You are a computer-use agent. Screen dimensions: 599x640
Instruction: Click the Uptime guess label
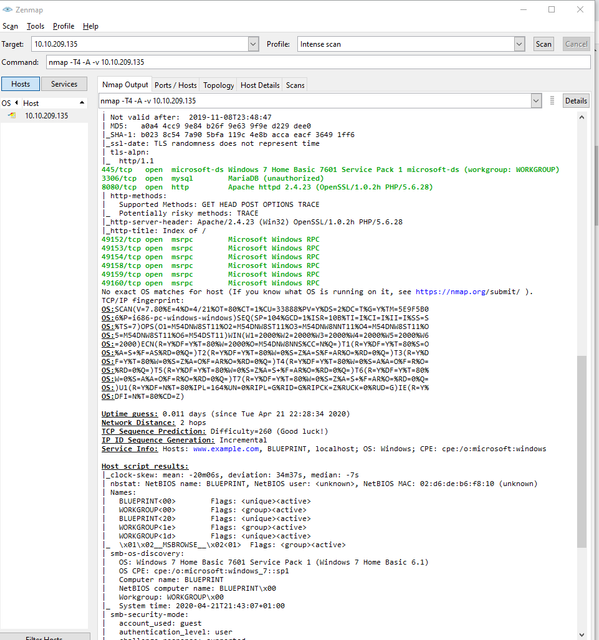click(x=129, y=414)
